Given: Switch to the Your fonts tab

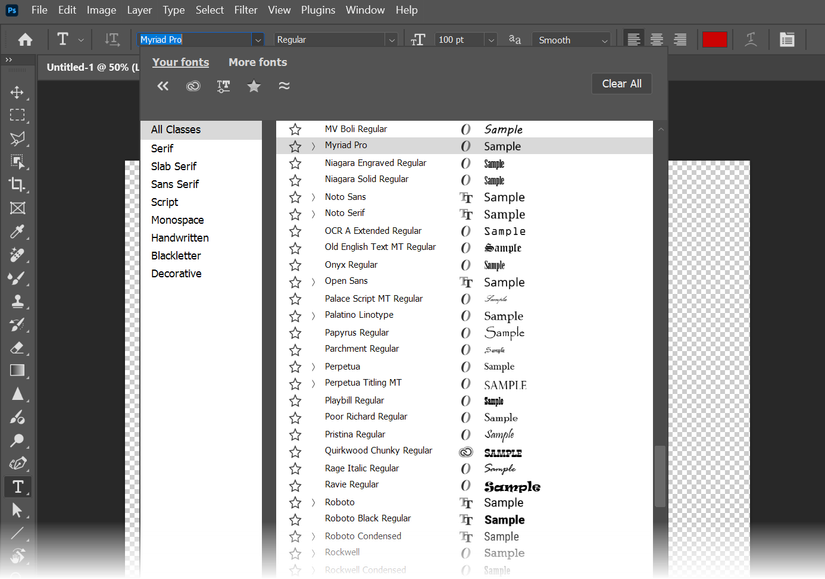Looking at the screenshot, I should click(x=180, y=62).
